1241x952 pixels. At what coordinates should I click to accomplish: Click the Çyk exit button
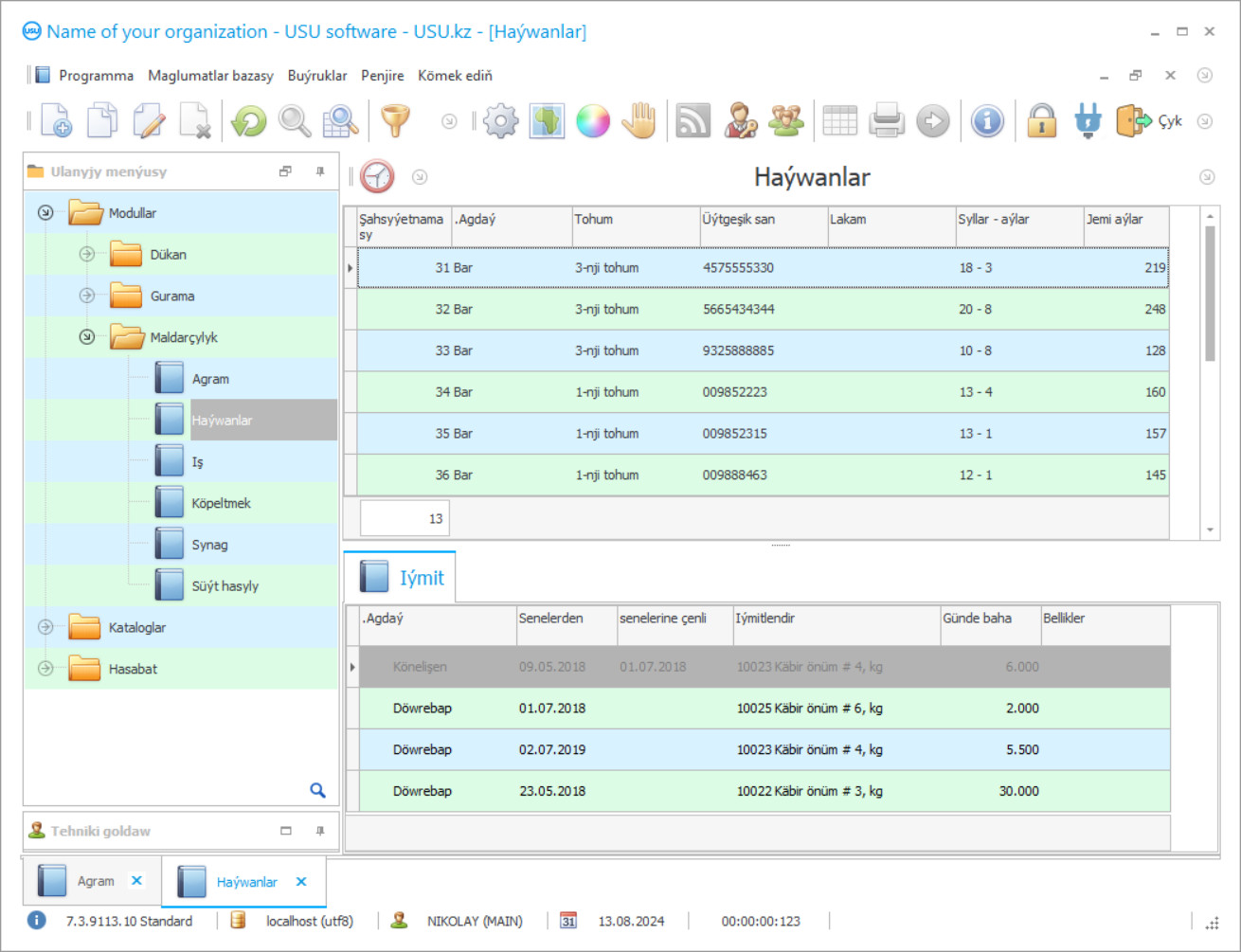click(x=1150, y=121)
